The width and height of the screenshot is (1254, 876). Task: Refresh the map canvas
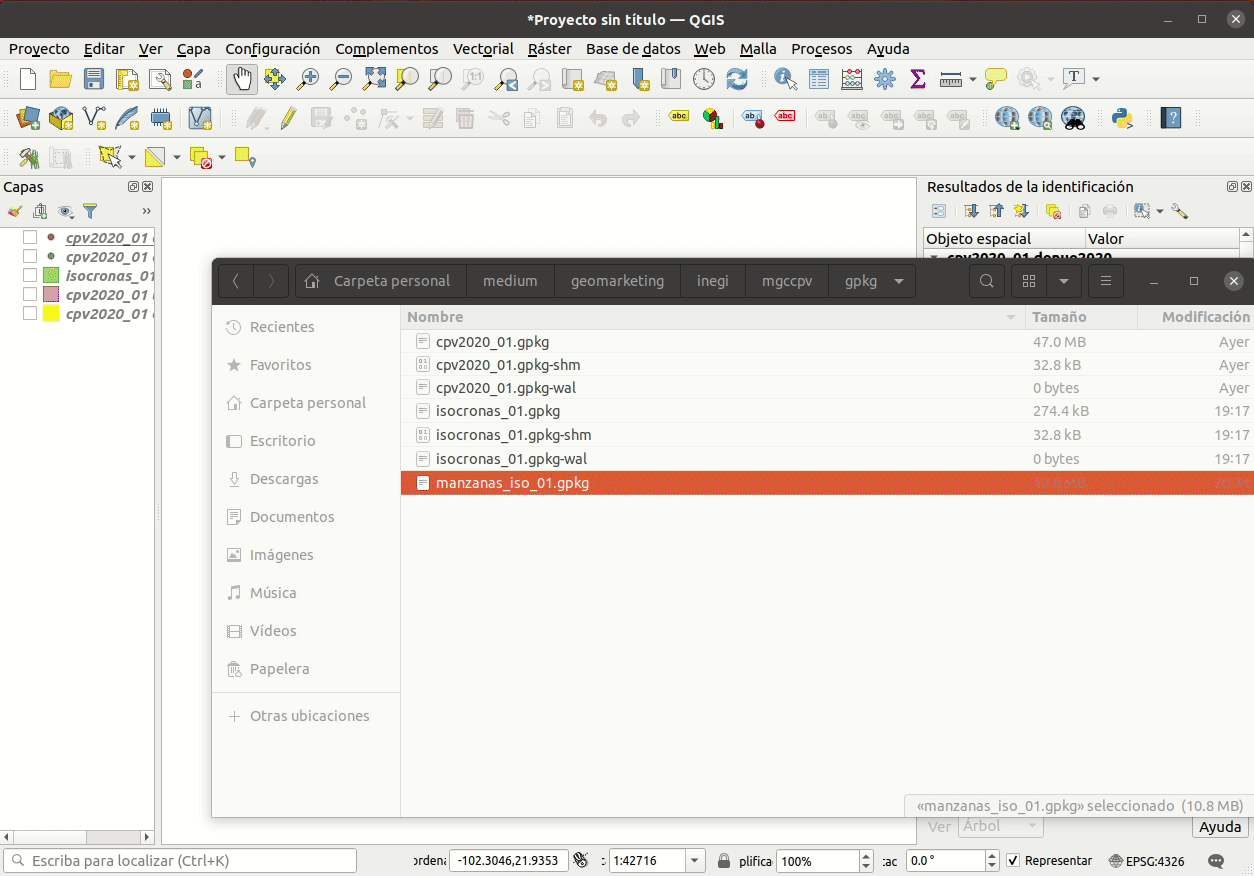737,79
